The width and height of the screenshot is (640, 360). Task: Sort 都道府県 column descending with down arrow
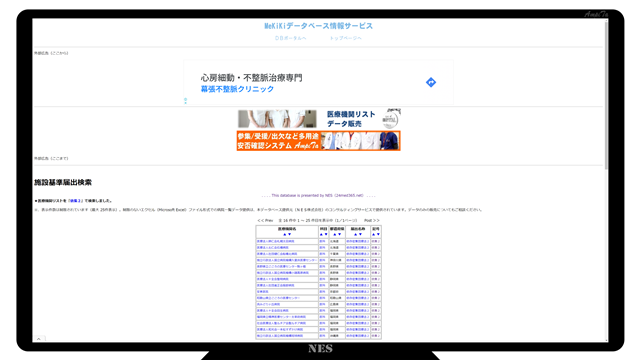(340, 234)
